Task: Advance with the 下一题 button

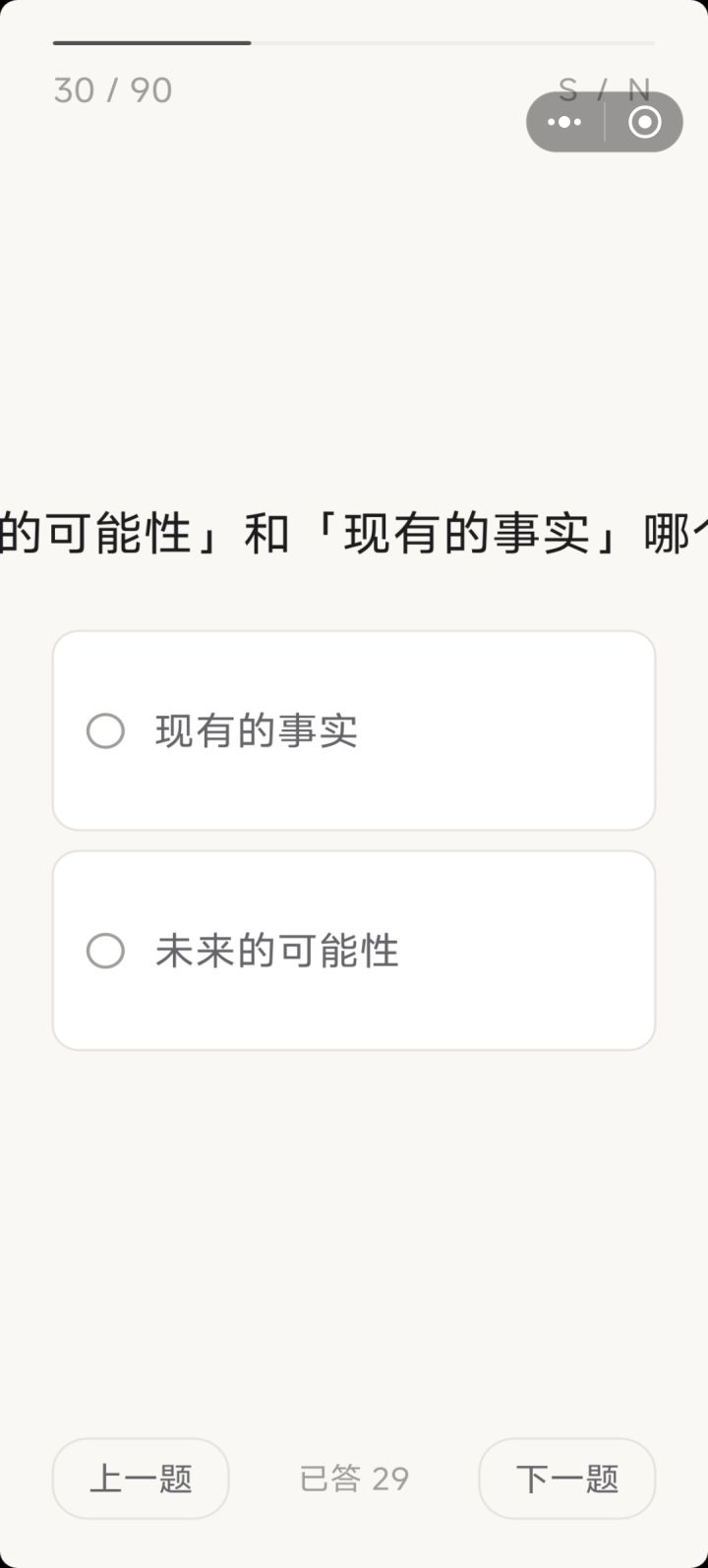Action: (566, 1478)
